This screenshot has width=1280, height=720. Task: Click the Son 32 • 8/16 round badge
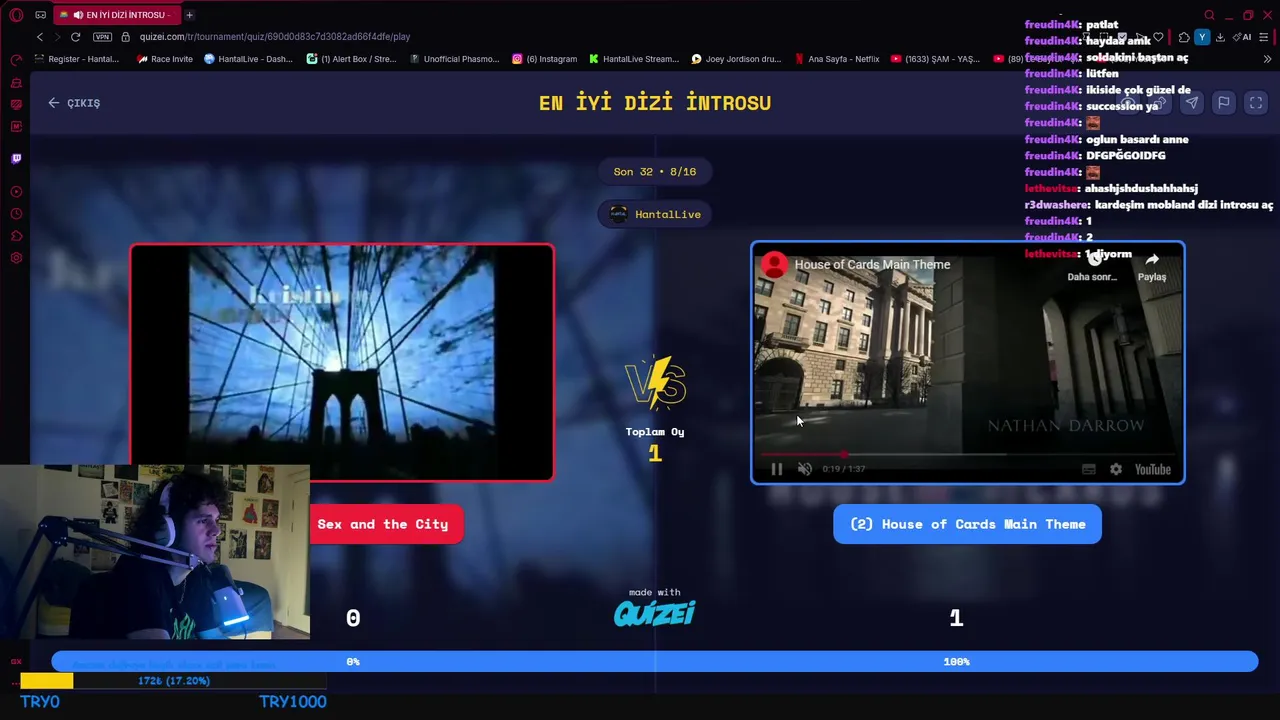tap(655, 172)
